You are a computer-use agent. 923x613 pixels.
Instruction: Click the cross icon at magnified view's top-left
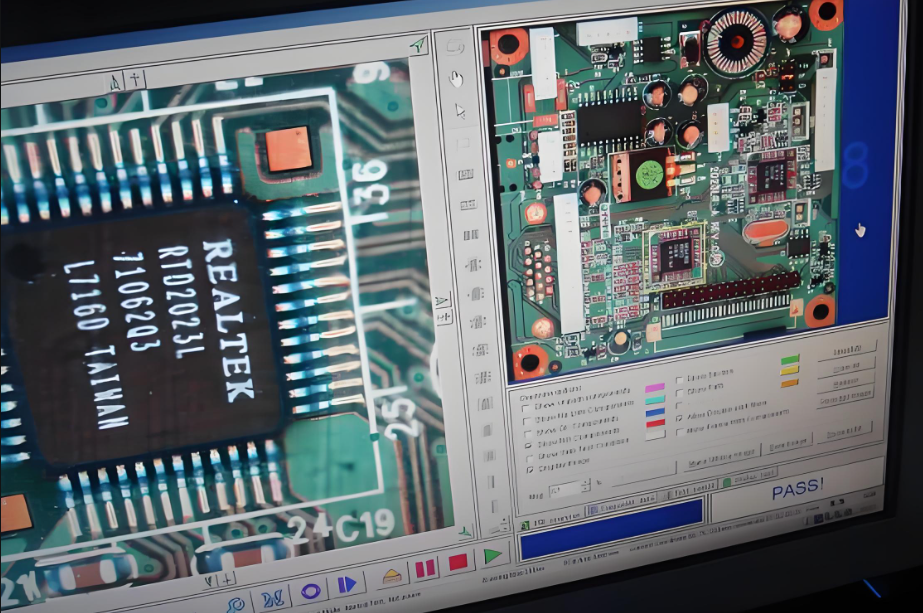(x=136, y=78)
